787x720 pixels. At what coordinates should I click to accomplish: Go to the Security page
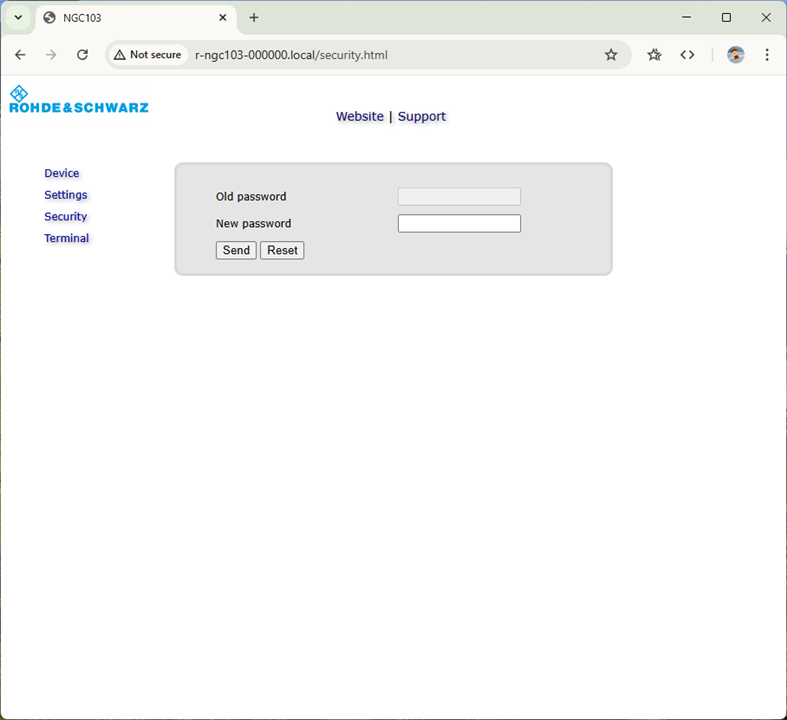[x=65, y=216]
